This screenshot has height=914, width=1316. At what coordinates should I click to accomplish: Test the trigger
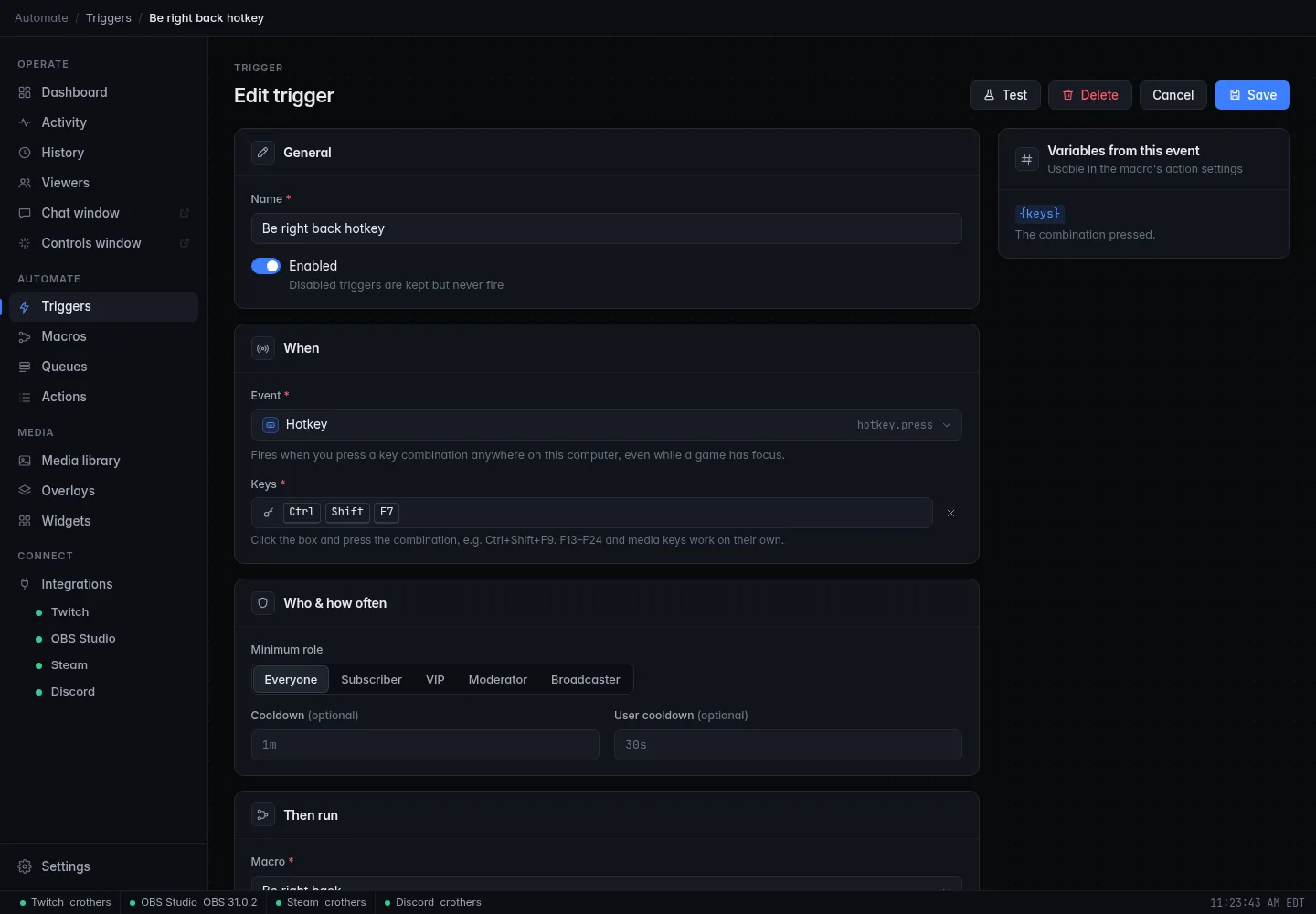(x=1005, y=95)
